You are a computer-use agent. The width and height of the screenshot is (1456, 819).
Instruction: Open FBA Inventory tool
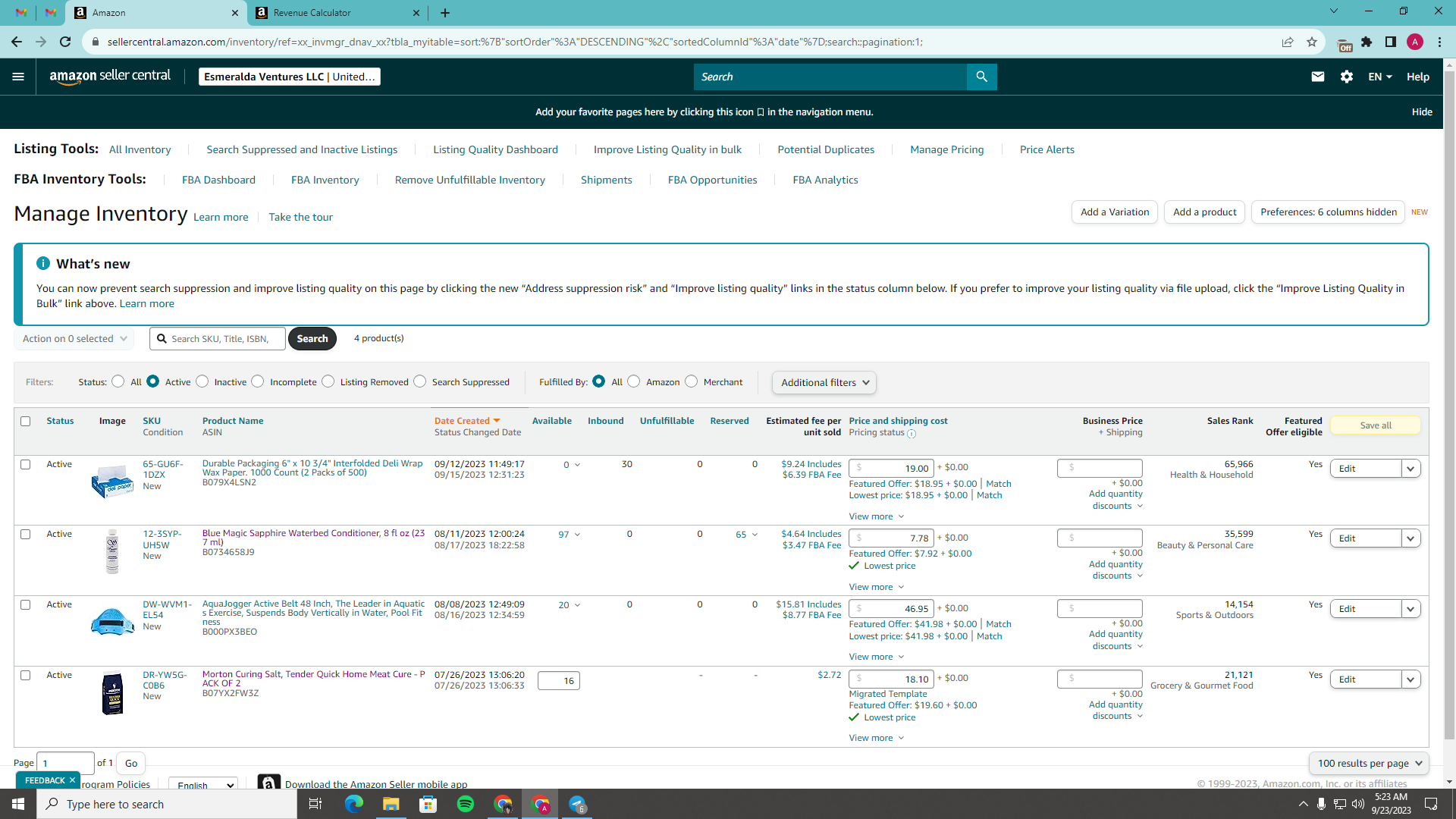tap(325, 180)
